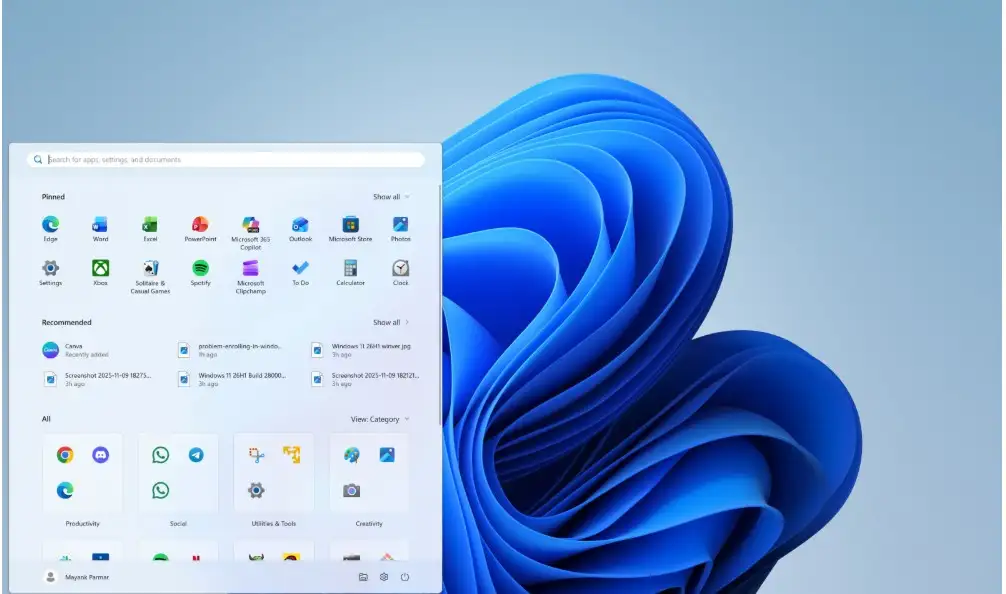This screenshot has height=594, width=1006.
Task: Start Solitaire & Casual Games
Action: pyautogui.click(x=151, y=269)
